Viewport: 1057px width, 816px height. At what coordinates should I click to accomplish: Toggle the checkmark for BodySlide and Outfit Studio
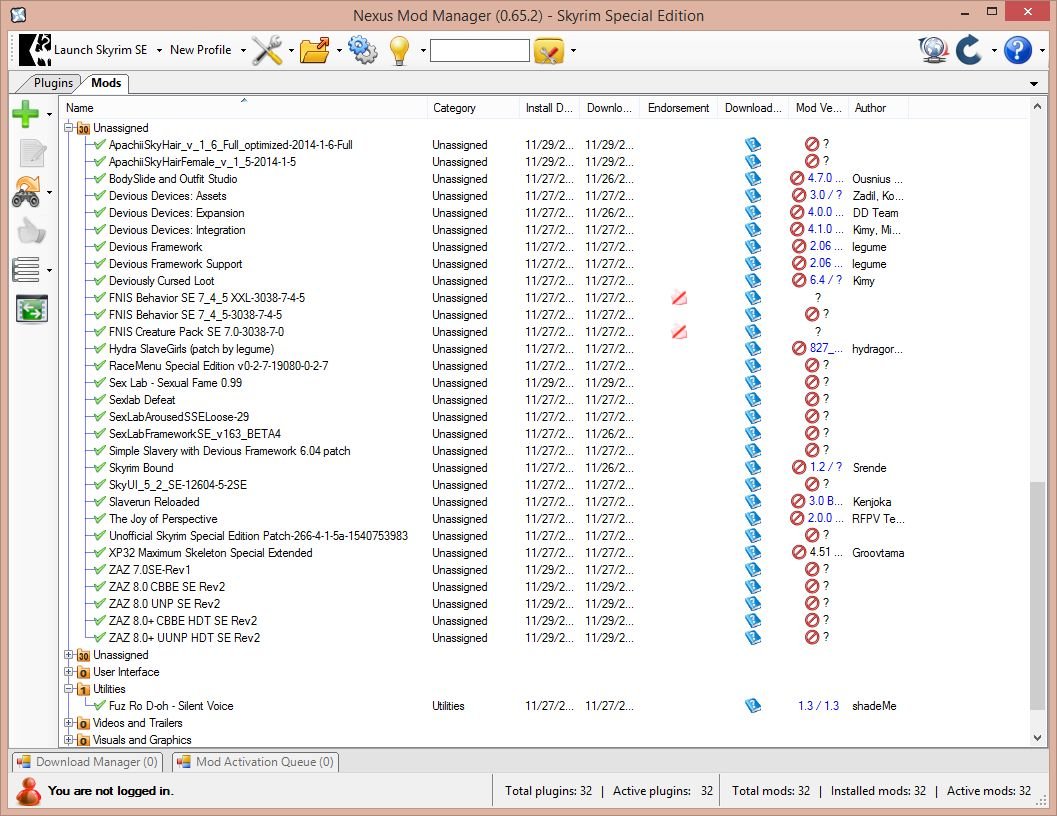[x=100, y=178]
